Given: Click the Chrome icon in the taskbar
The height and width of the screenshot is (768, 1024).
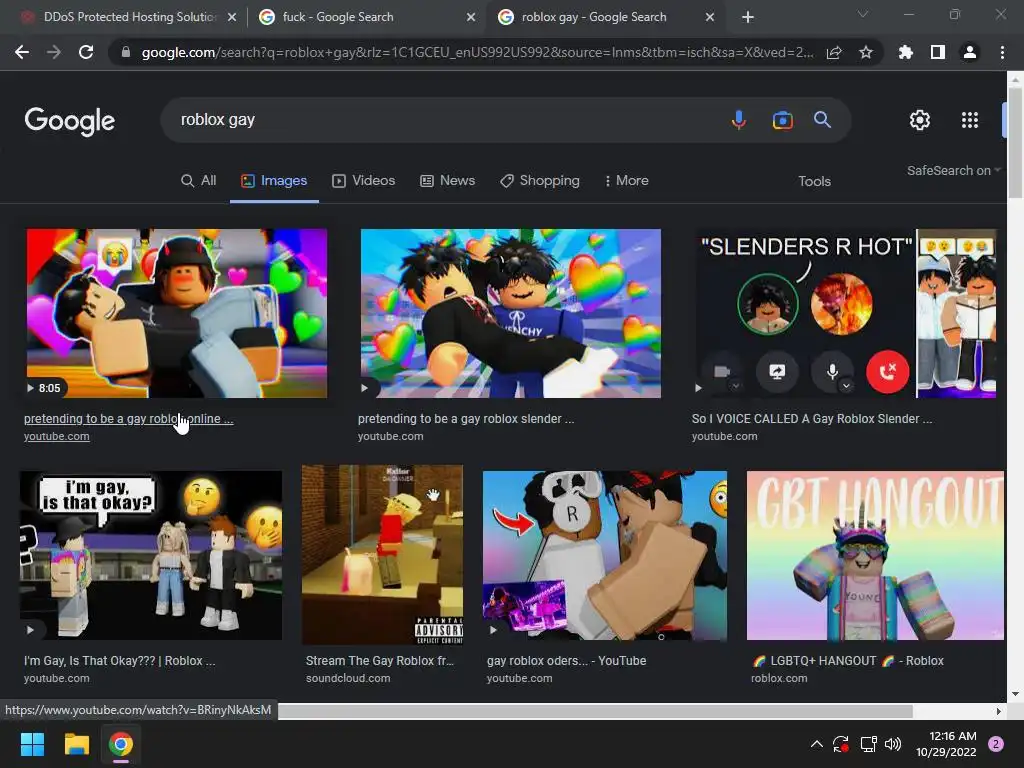Looking at the screenshot, I should 121,744.
